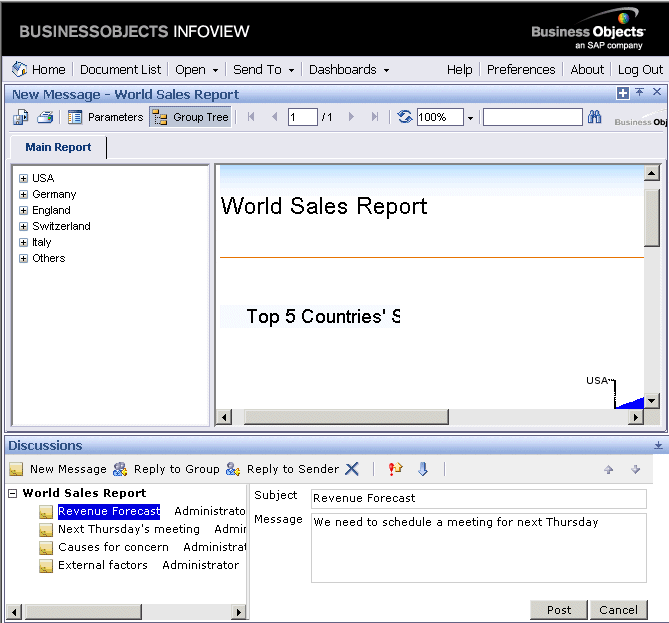Click the About link
669x623 pixels.
(x=587, y=70)
